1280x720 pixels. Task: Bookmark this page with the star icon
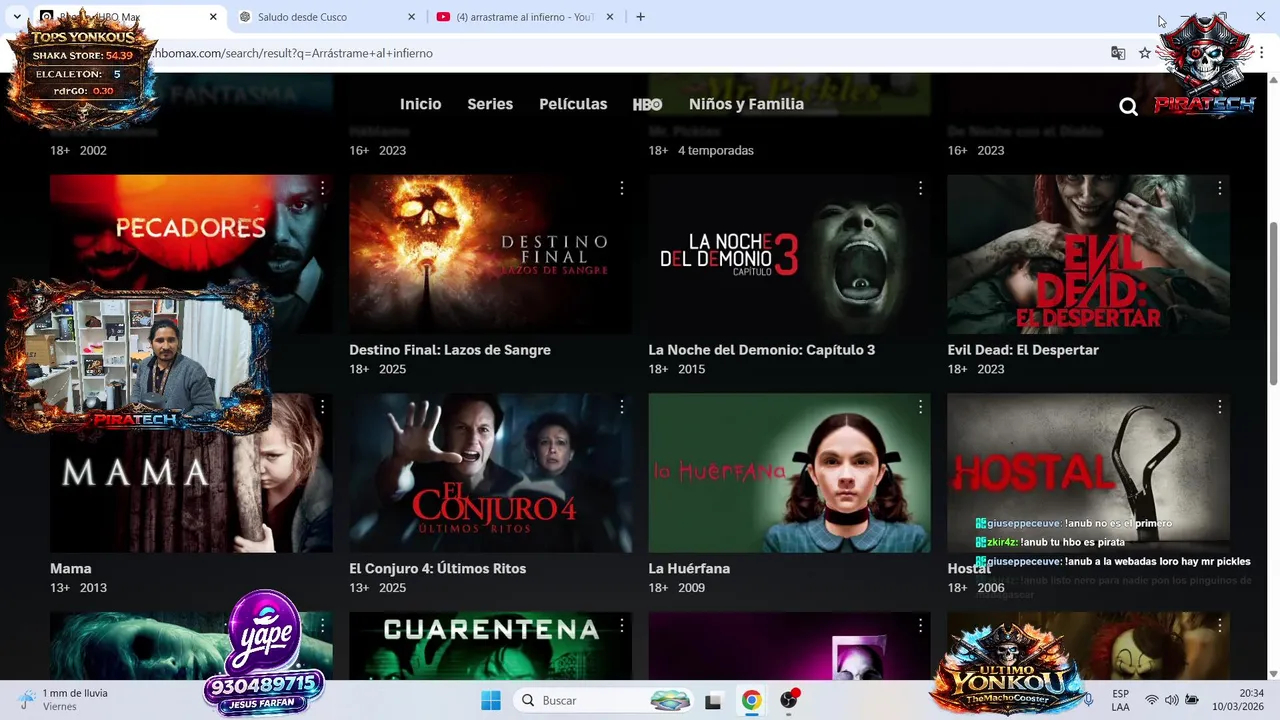(x=1145, y=53)
